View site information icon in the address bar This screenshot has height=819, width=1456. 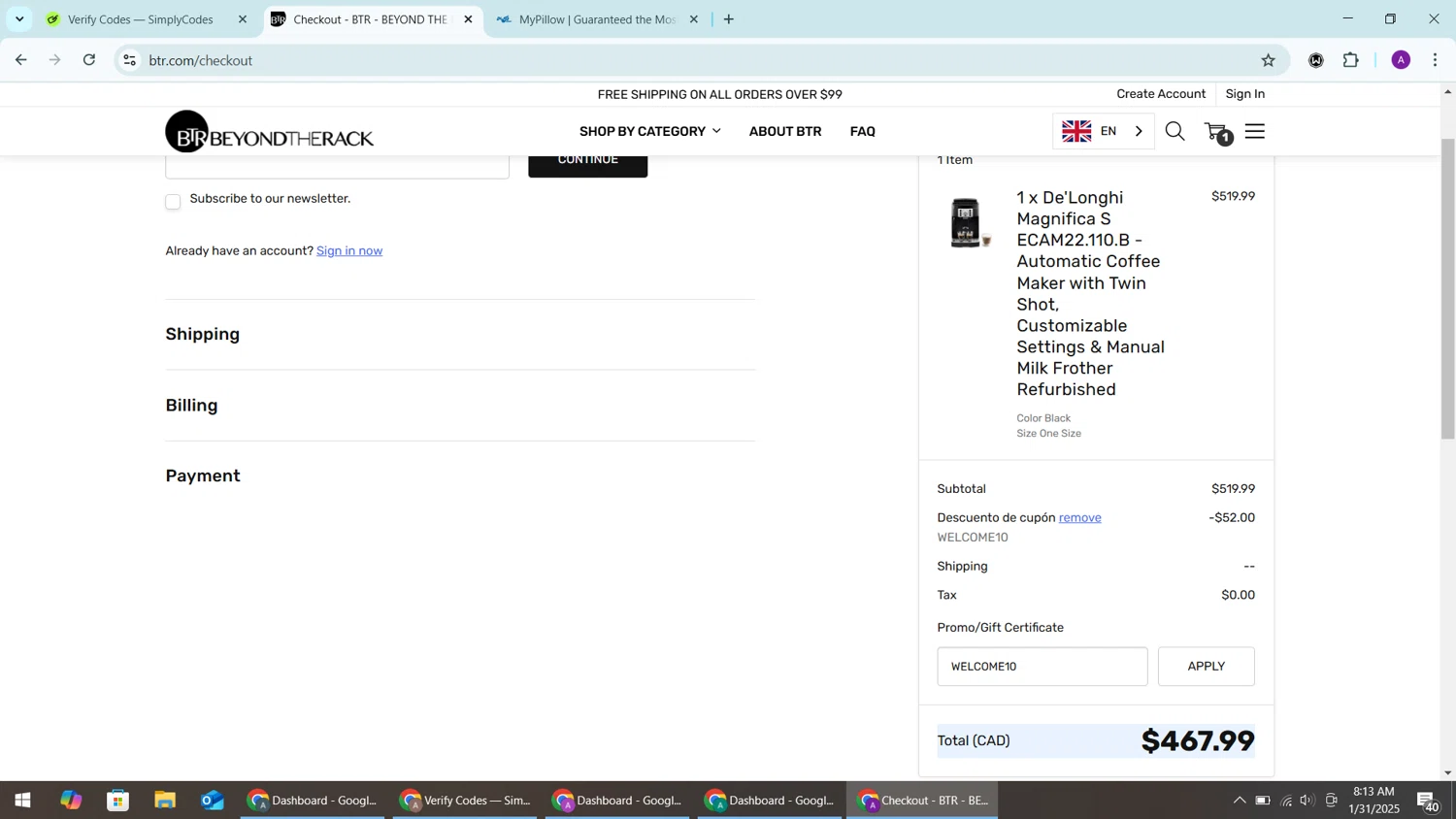tap(129, 60)
